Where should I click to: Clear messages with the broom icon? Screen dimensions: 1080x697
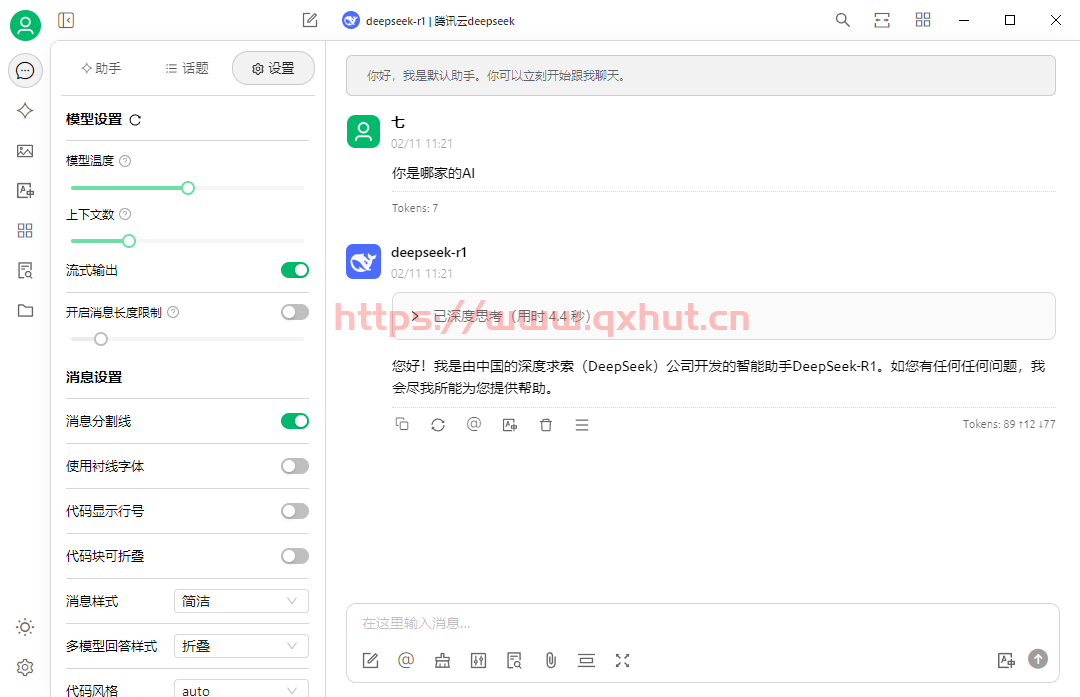point(442,660)
